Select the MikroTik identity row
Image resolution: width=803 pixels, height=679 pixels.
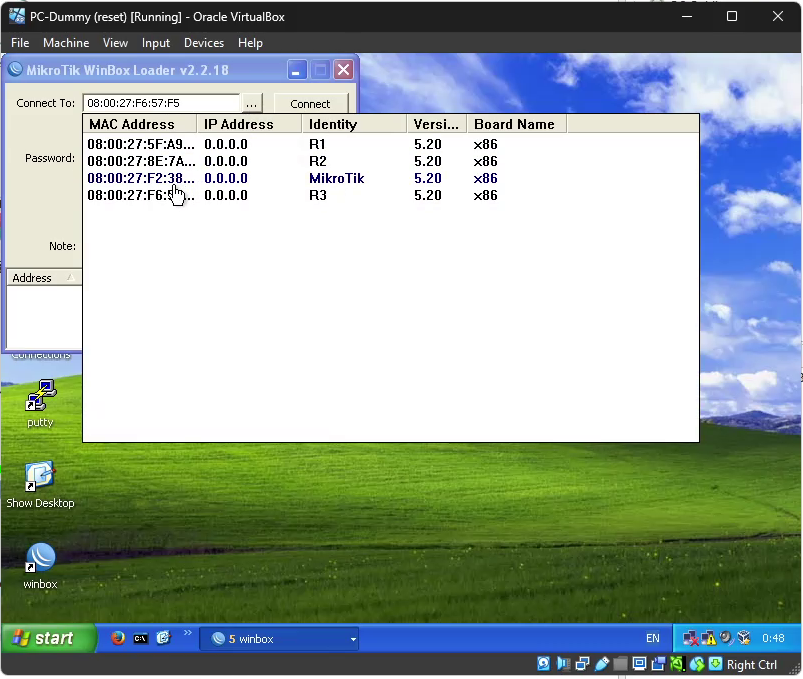point(391,178)
